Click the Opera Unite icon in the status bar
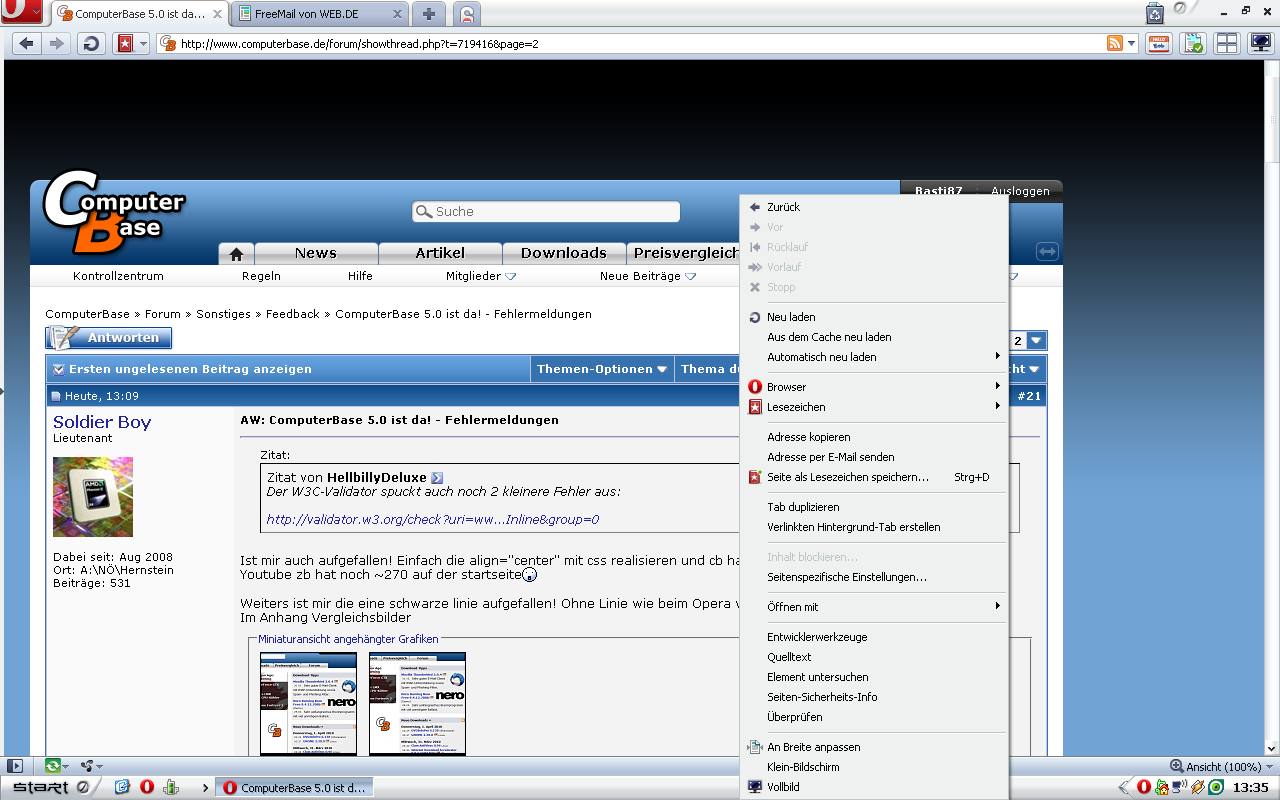 pyautogui.click(x=86, y=766)
